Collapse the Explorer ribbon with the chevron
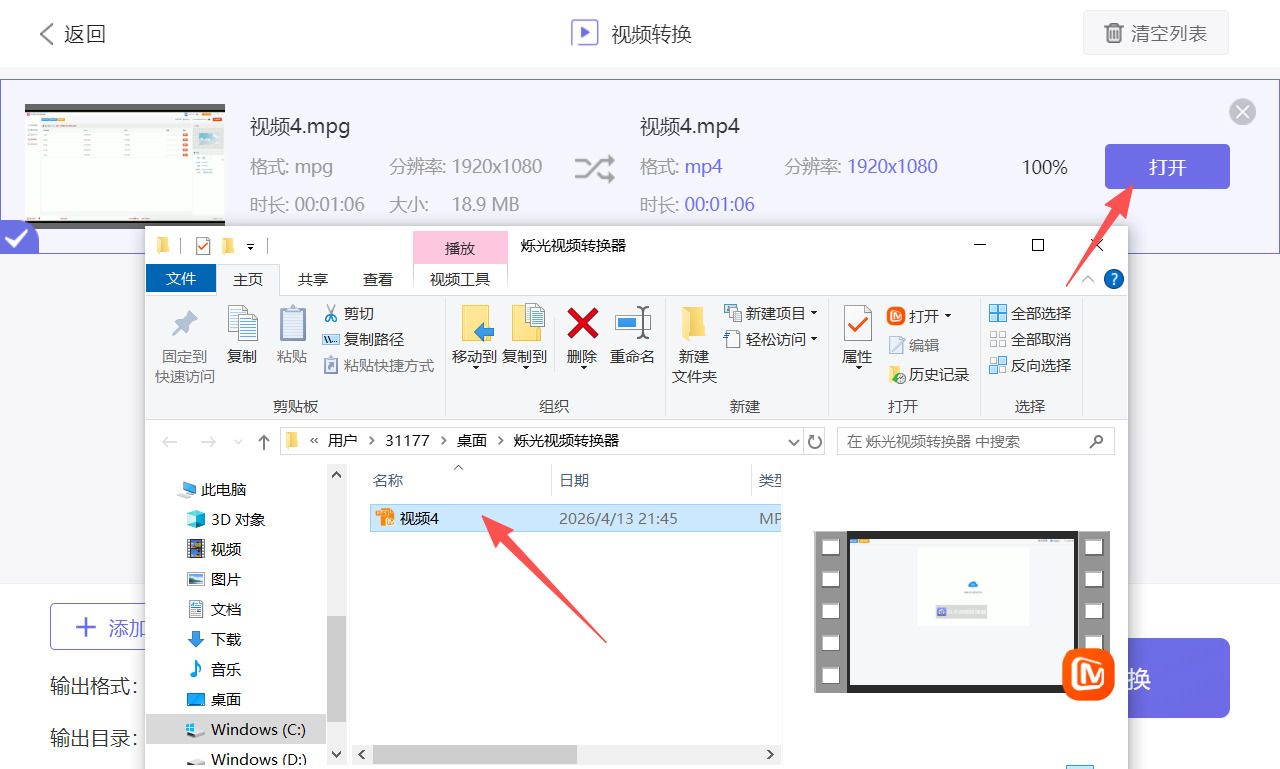 pyautogui.click(x=1088, y=279)
